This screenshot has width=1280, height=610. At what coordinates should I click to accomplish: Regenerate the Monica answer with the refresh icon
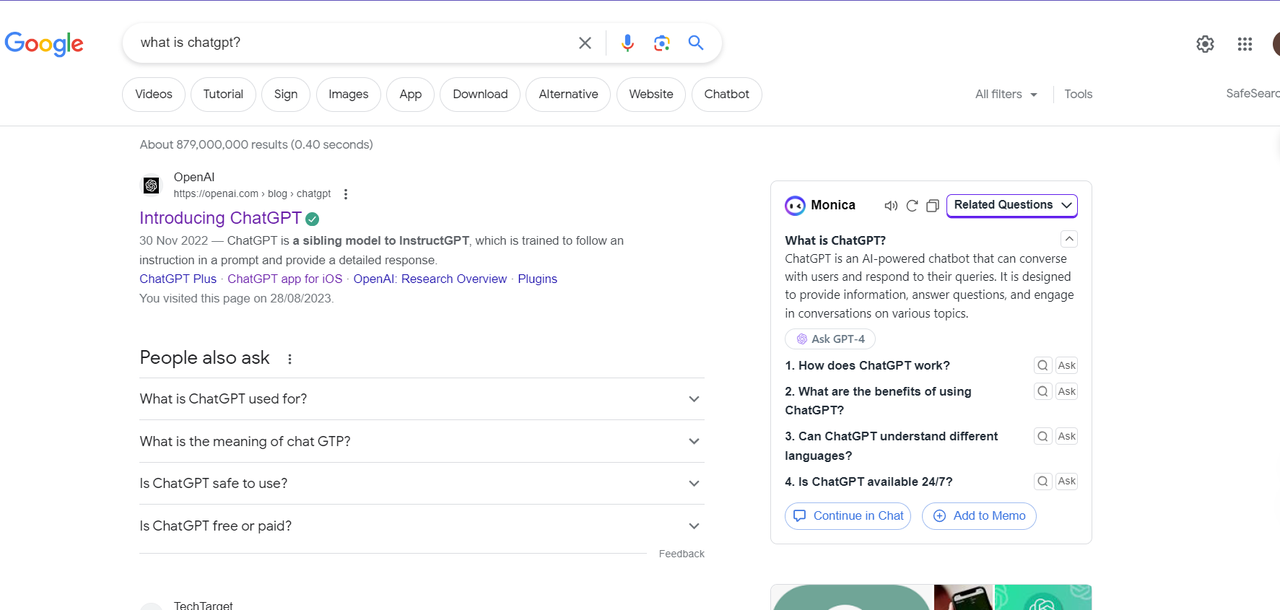coord(912,206)
